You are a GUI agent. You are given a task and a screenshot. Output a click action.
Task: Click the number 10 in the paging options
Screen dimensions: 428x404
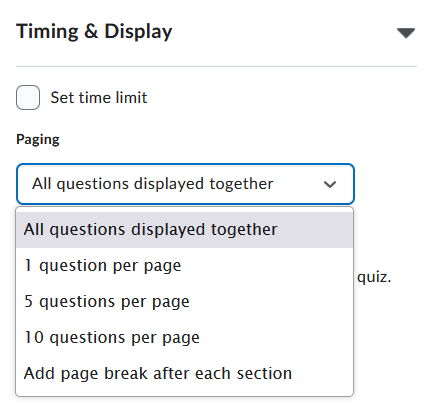pos(34,337)
